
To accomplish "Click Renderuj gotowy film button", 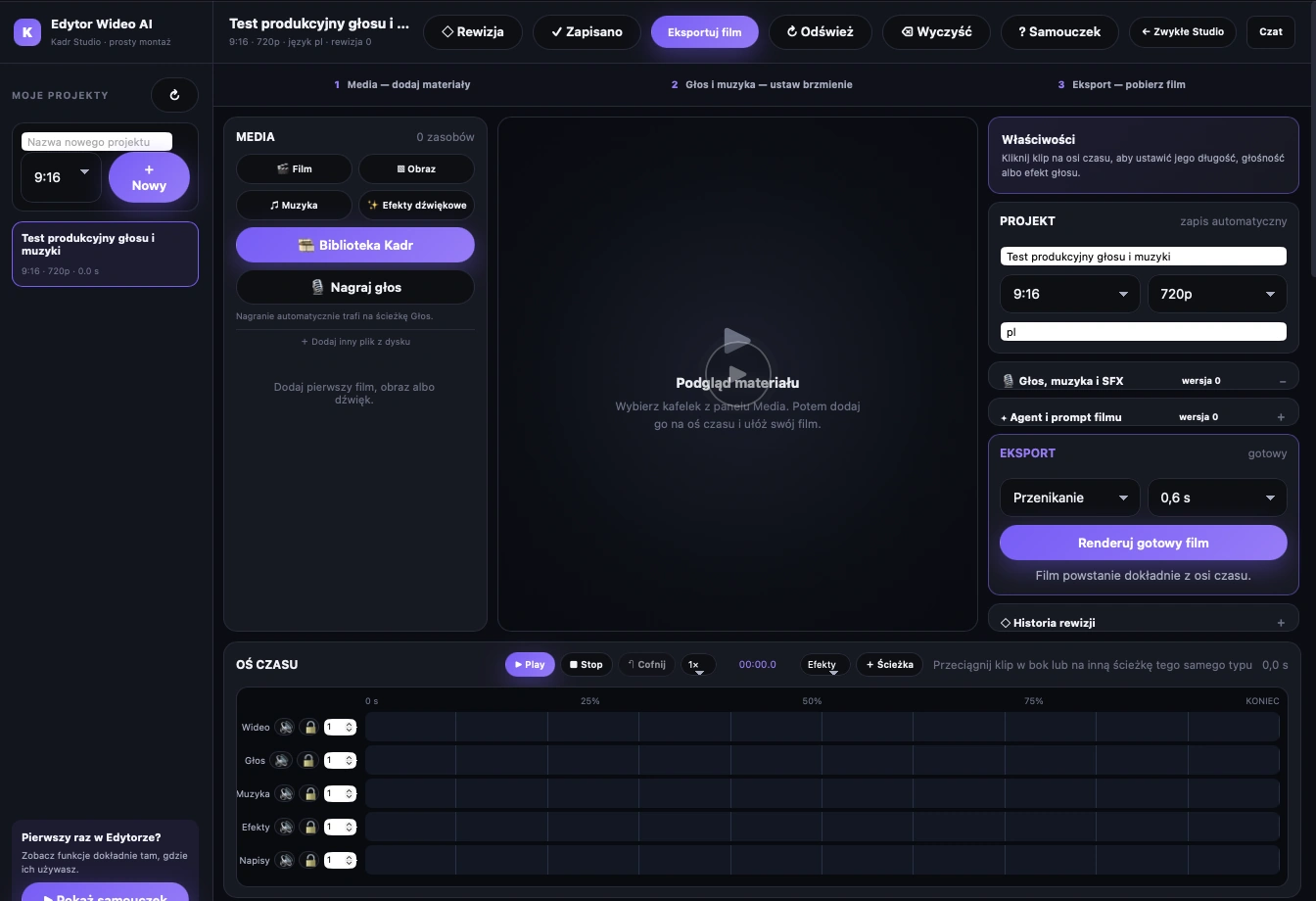I will click(x=1143, y=543).
